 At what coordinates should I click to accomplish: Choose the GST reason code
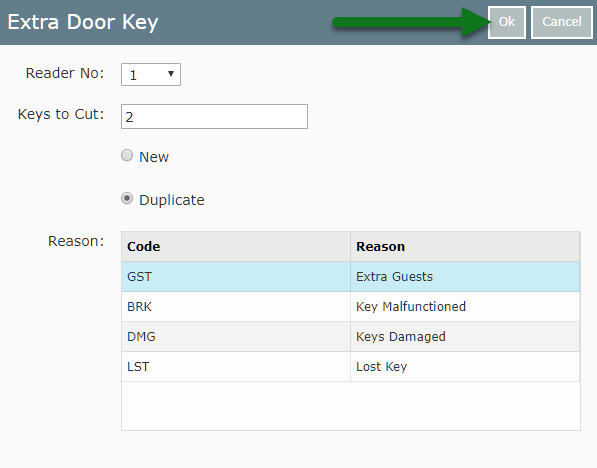tap(139, 276)
